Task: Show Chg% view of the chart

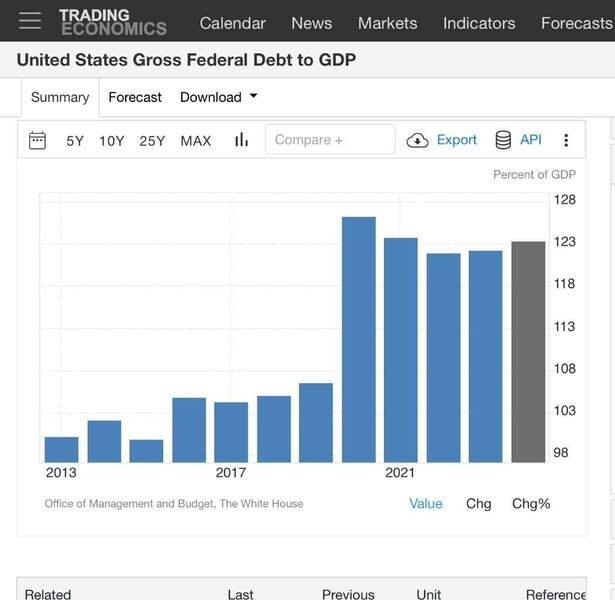Action: [531, 503]
